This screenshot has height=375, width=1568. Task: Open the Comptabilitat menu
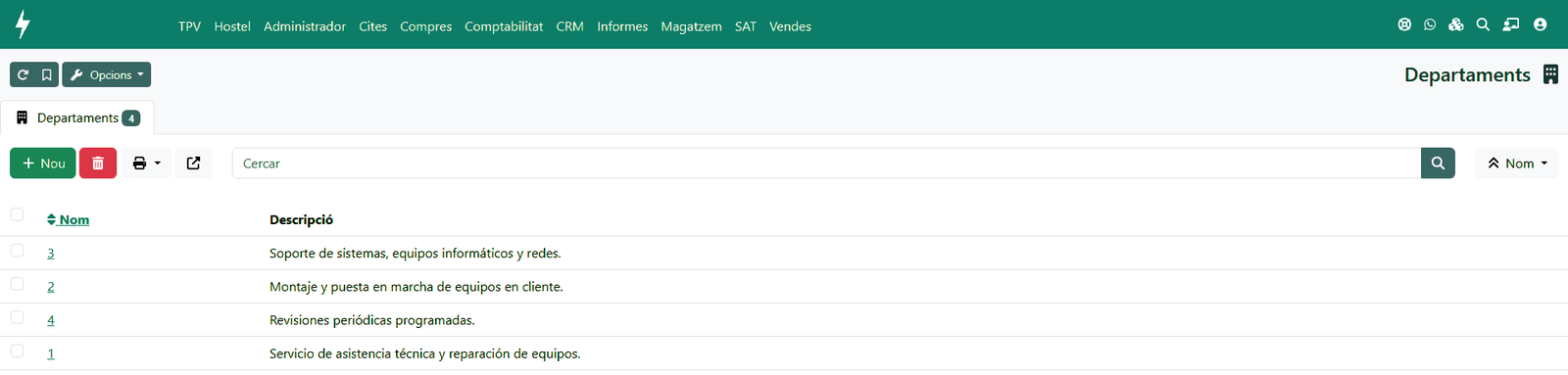coord(504,26)
